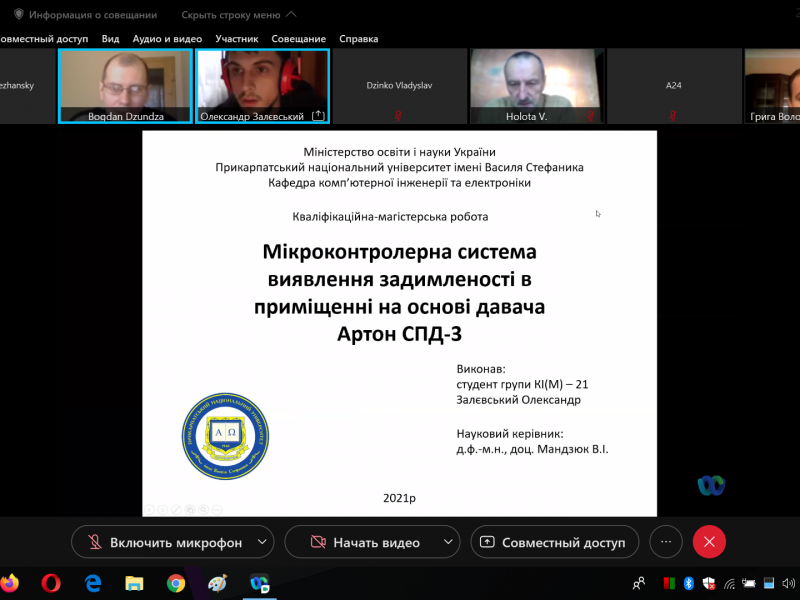
Task: Click the Webex logo beside the slide
Action: click(x=711, y=485)
